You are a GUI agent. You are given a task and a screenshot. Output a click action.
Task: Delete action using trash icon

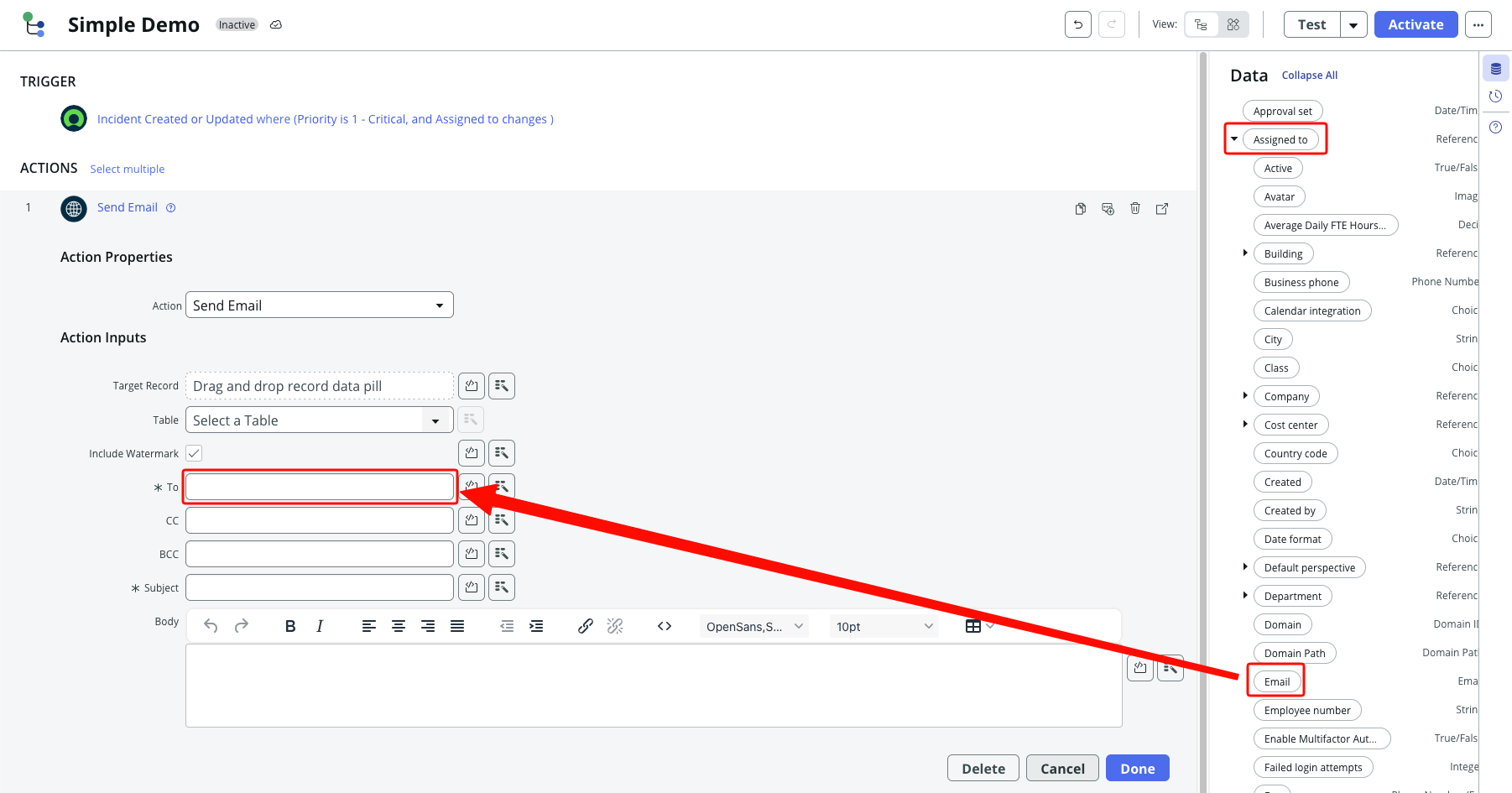pos(1135,208)
